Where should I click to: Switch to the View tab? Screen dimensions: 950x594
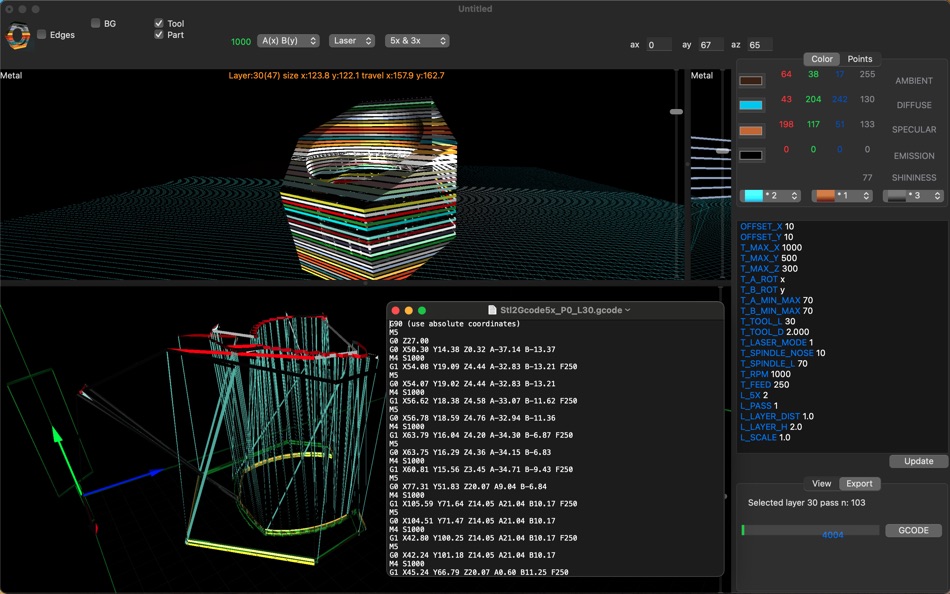click(x=821, y=484)
